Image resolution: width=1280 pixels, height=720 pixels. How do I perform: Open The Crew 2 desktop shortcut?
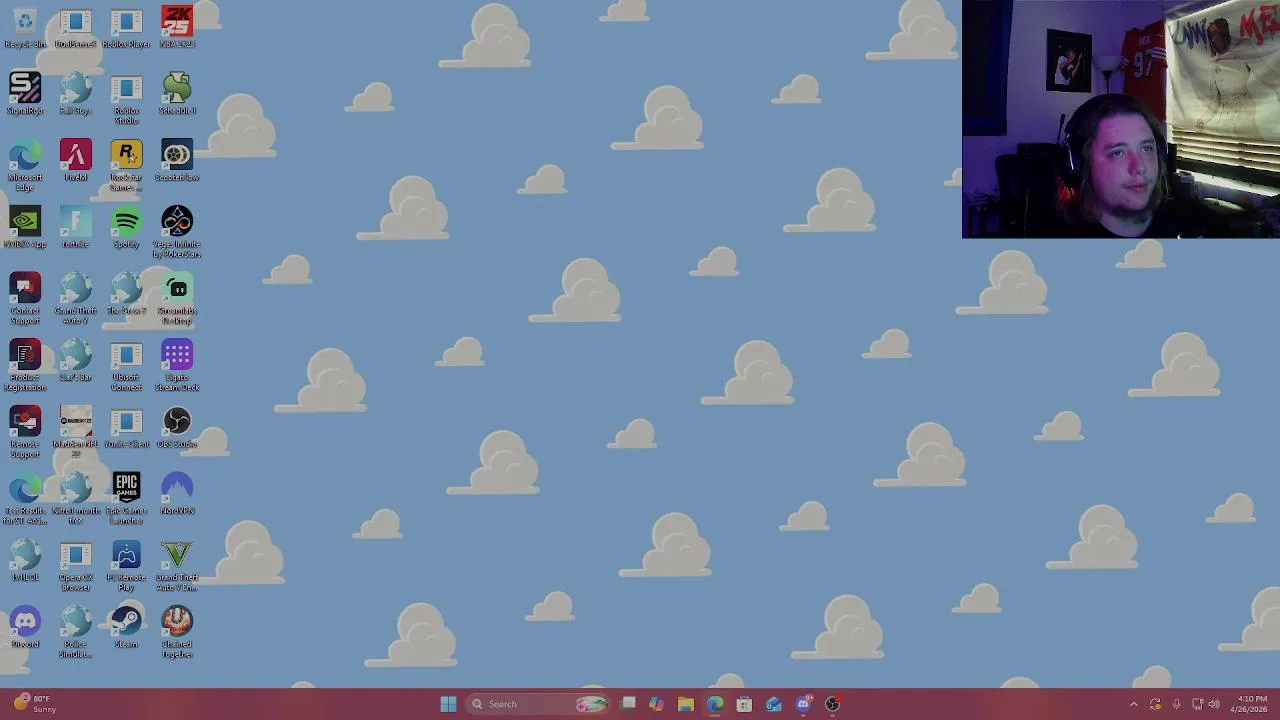tap(126, 294)
